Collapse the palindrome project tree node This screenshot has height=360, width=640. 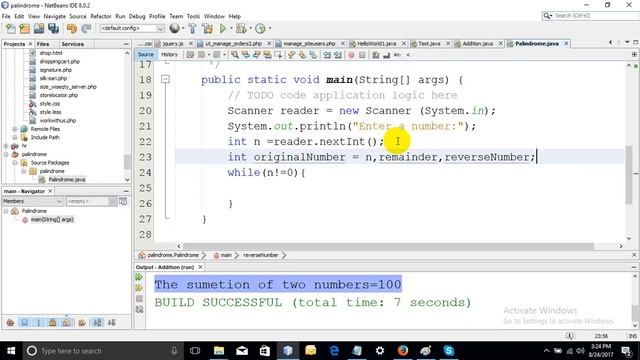[x=6, y=154]
